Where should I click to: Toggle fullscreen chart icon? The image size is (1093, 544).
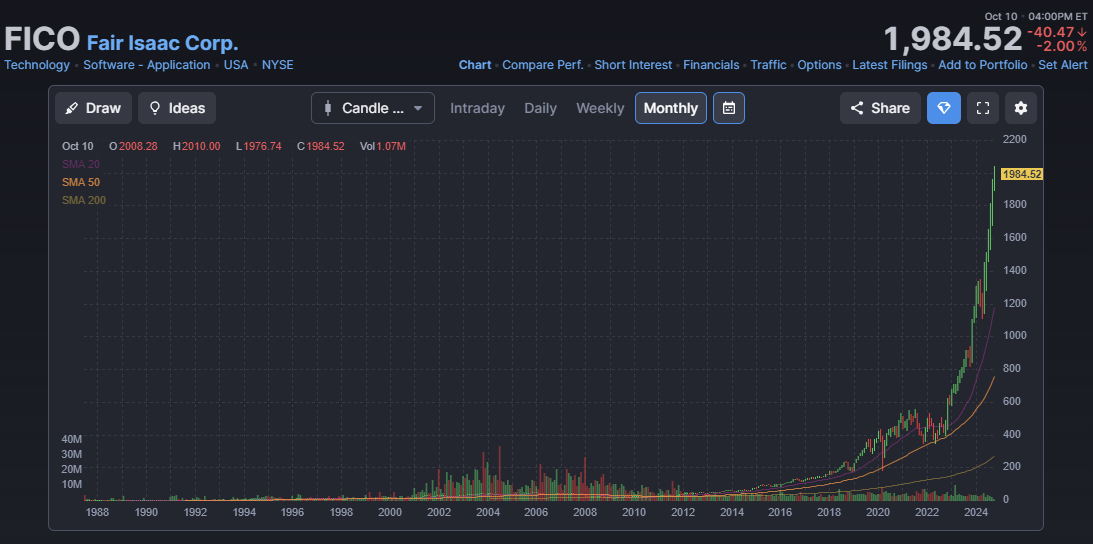(x=983, y=108)
